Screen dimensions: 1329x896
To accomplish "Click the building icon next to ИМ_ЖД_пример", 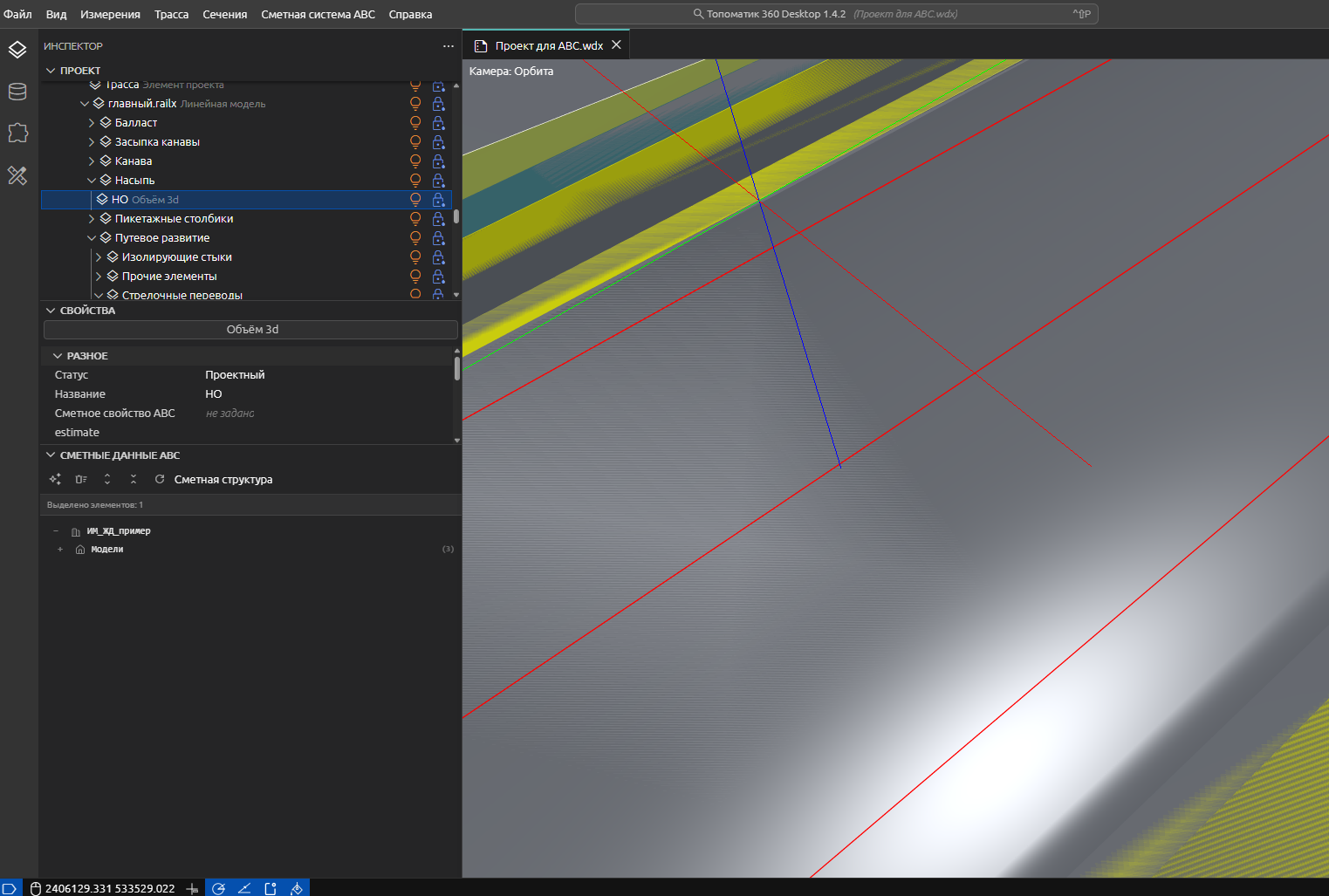I will click(x=76, y=531).
